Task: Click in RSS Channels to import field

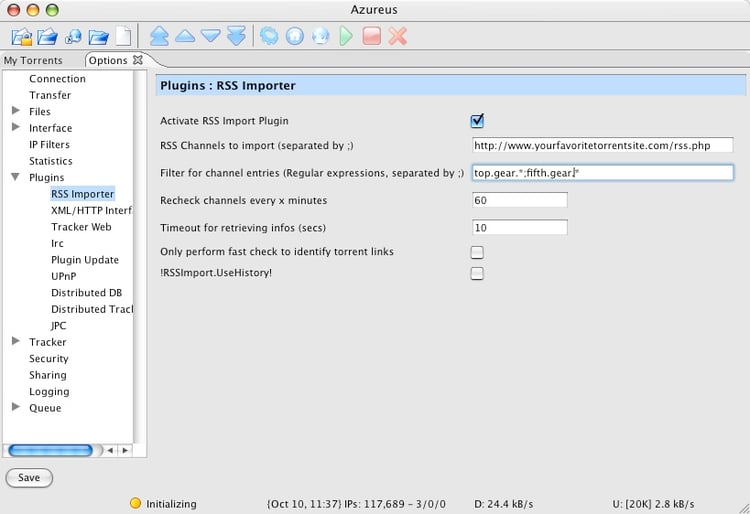Action: pyautogui.click(x=603, y=145)
